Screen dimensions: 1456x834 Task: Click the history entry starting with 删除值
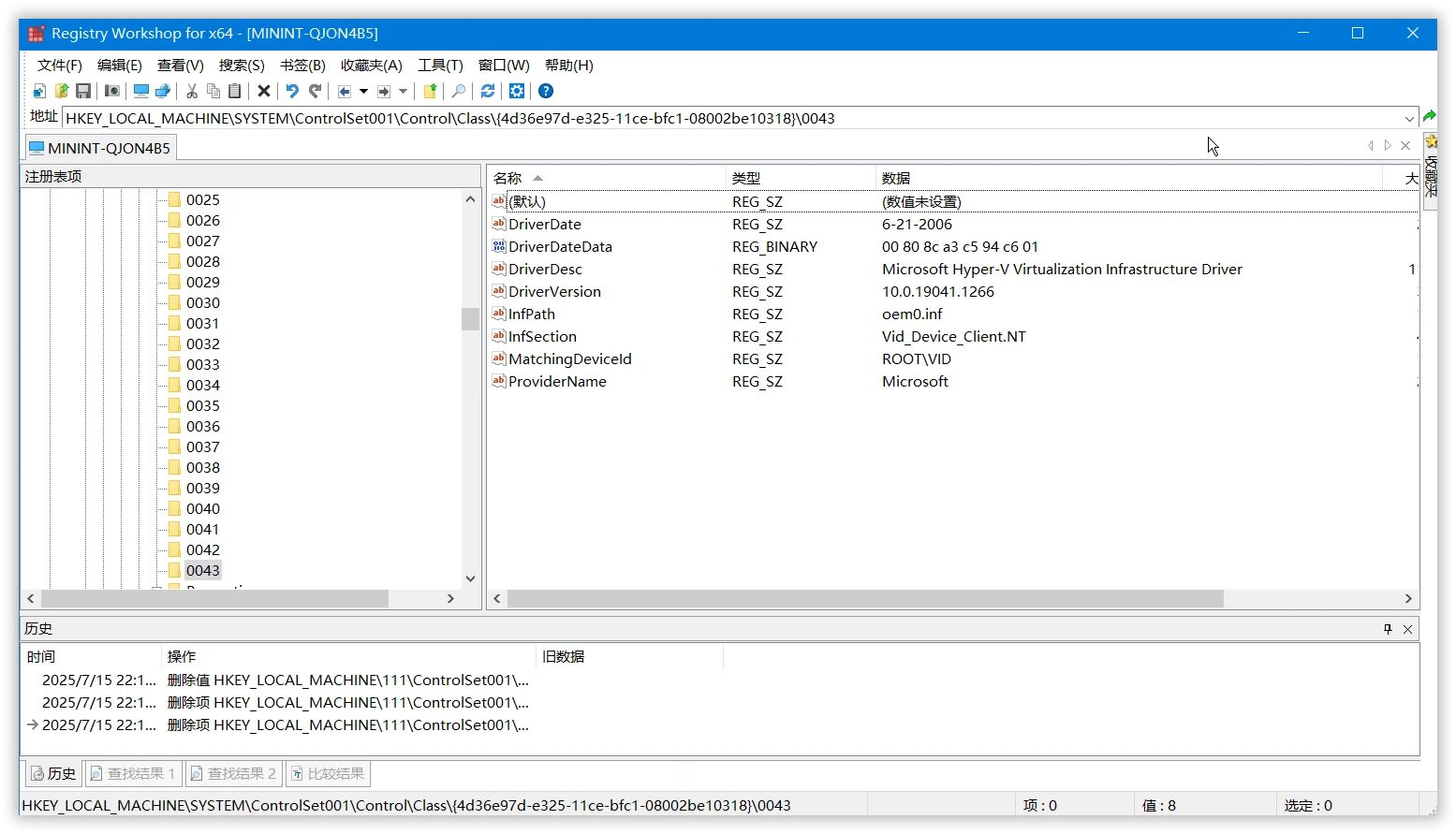278,680
